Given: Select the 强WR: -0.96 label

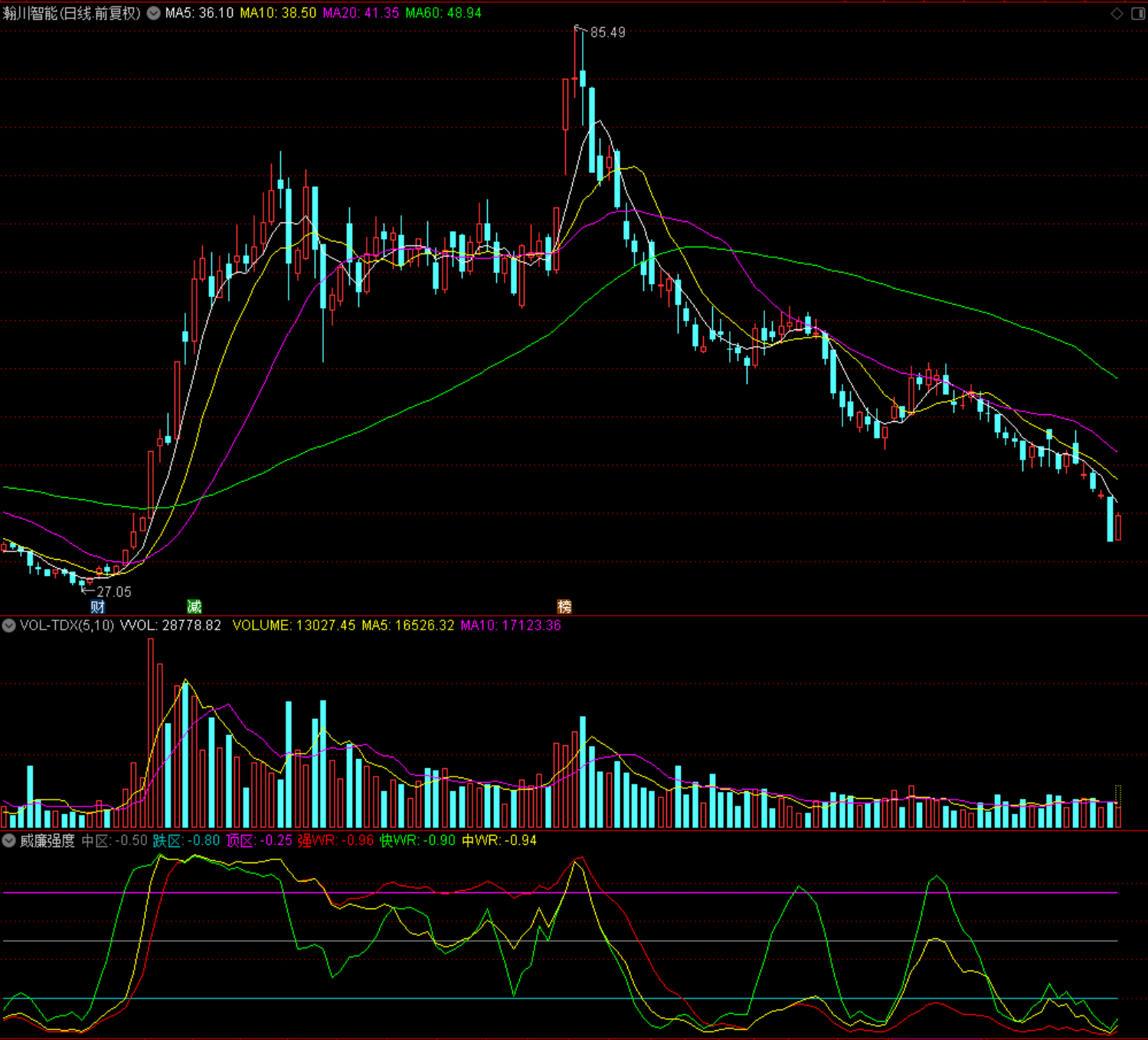Looking at the screenshot, I should pyautogui.click(x=336, y=841).
